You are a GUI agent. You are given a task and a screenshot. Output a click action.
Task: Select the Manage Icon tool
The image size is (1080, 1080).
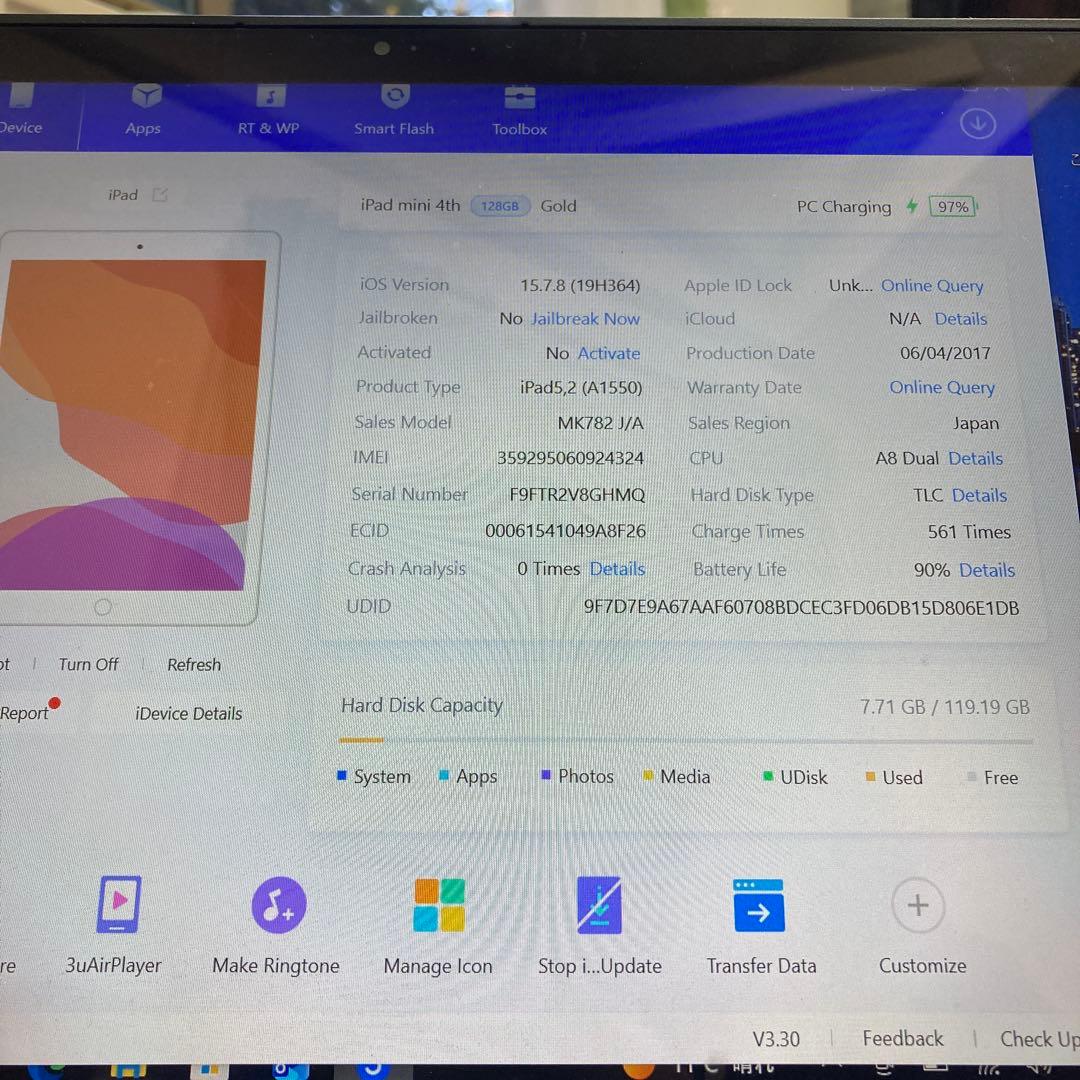coord(438,905)
